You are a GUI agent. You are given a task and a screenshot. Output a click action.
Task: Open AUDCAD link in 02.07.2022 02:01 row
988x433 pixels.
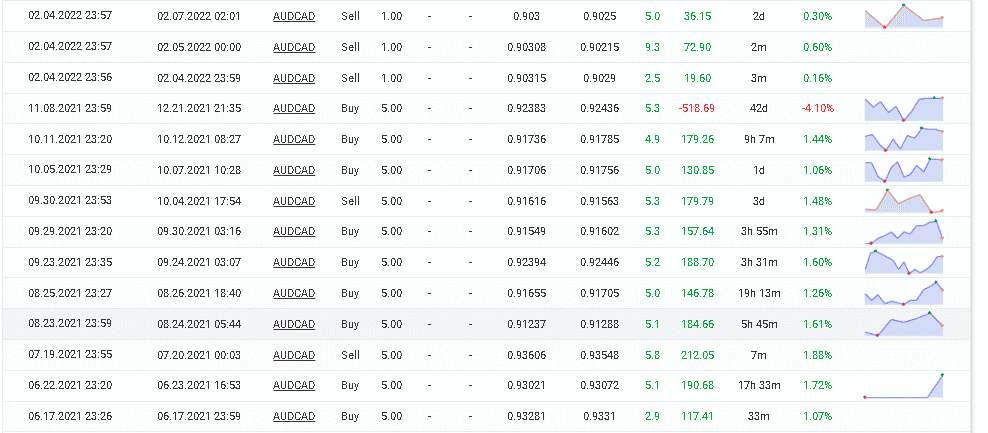pos(294,16)
